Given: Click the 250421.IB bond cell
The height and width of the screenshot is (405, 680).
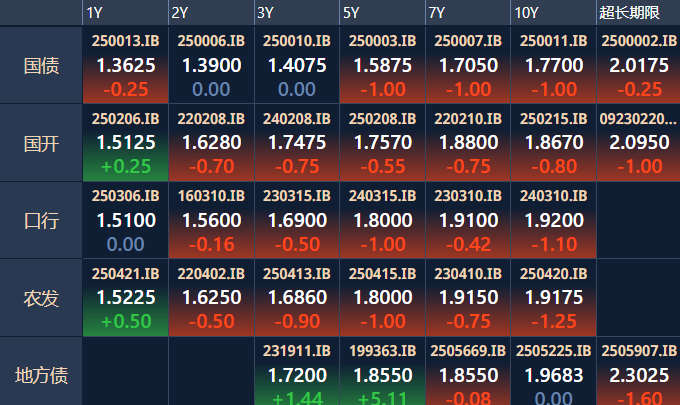Looking at the screenshot, I should tap(125, 297).
